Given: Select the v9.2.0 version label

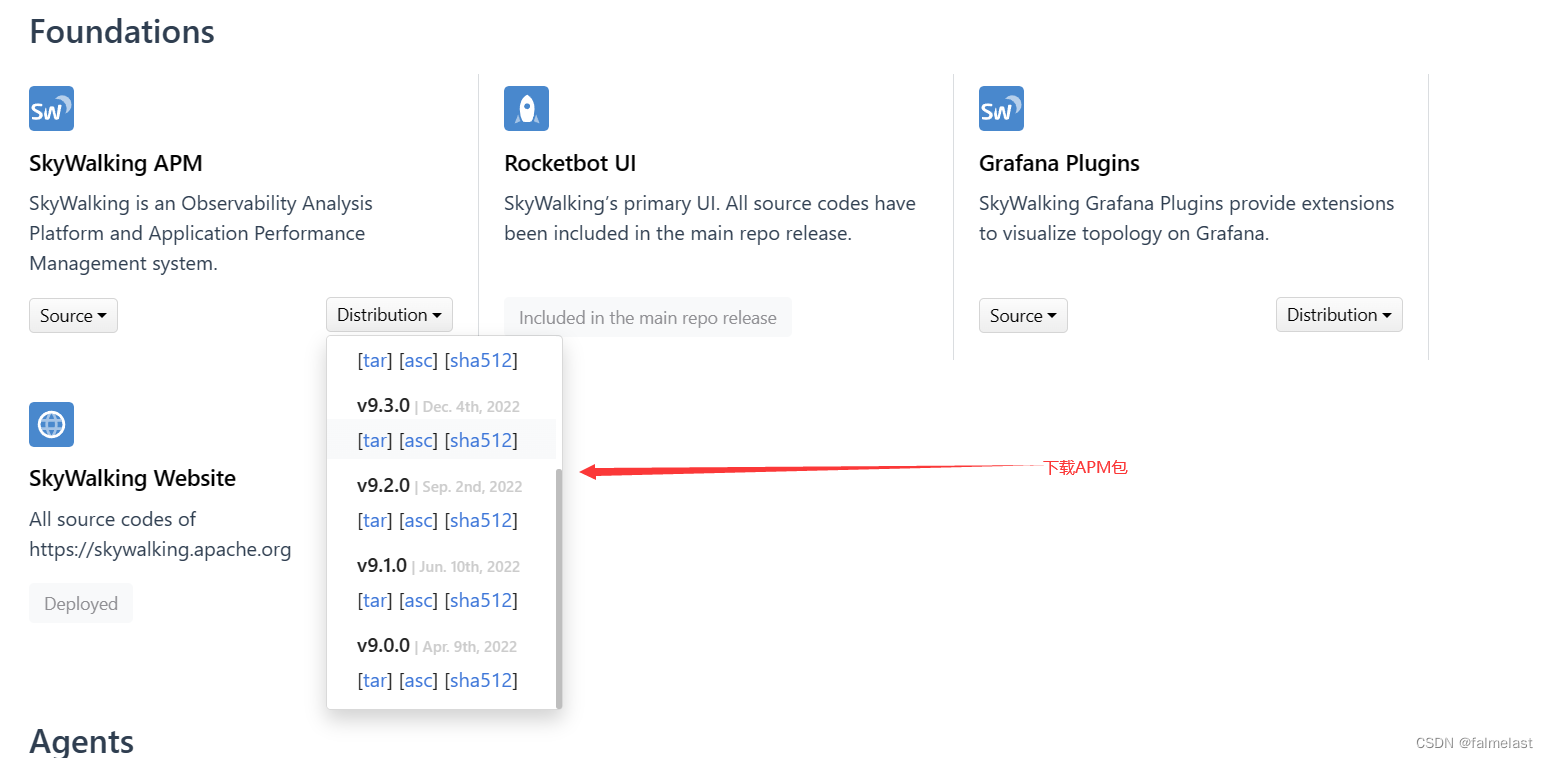Looking at the screenshot, I should coord(383,485).
